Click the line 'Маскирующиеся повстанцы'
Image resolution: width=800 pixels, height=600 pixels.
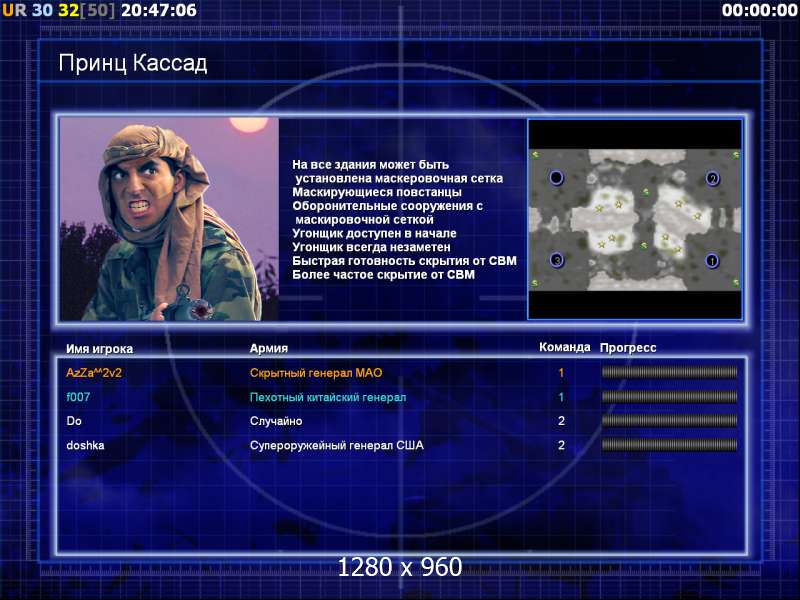377,192
